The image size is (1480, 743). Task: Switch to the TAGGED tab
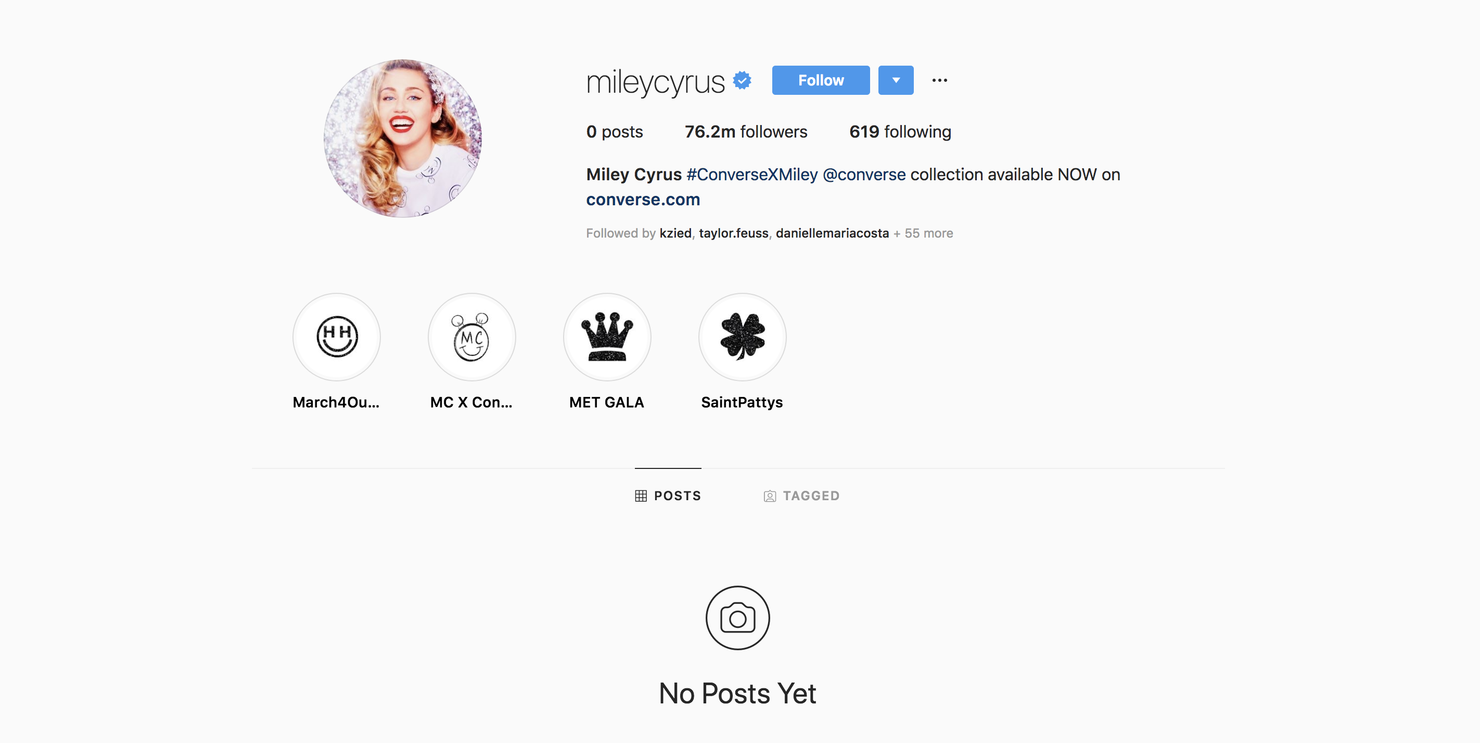[801, 496]
